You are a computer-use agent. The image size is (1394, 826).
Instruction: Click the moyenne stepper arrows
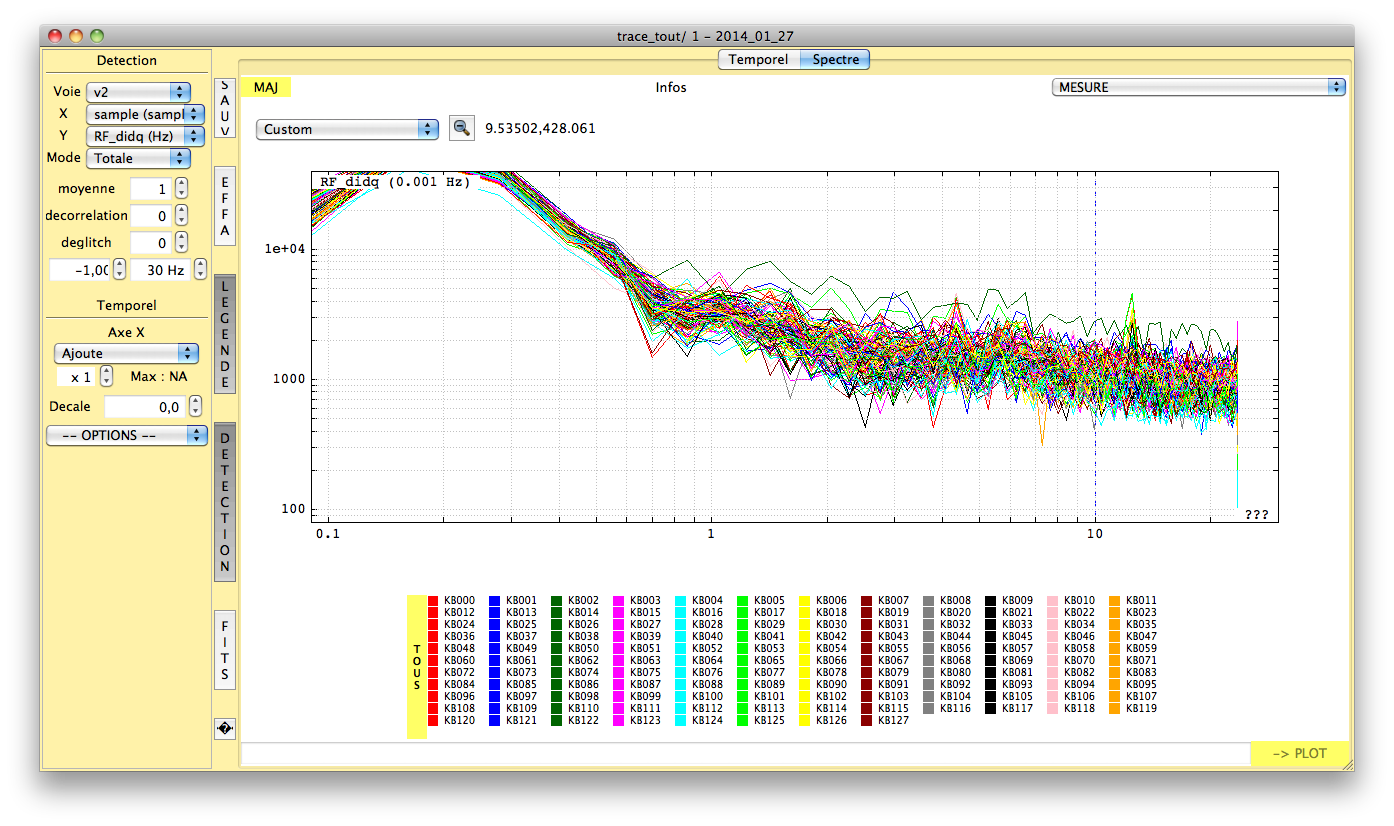pos(181,189)
